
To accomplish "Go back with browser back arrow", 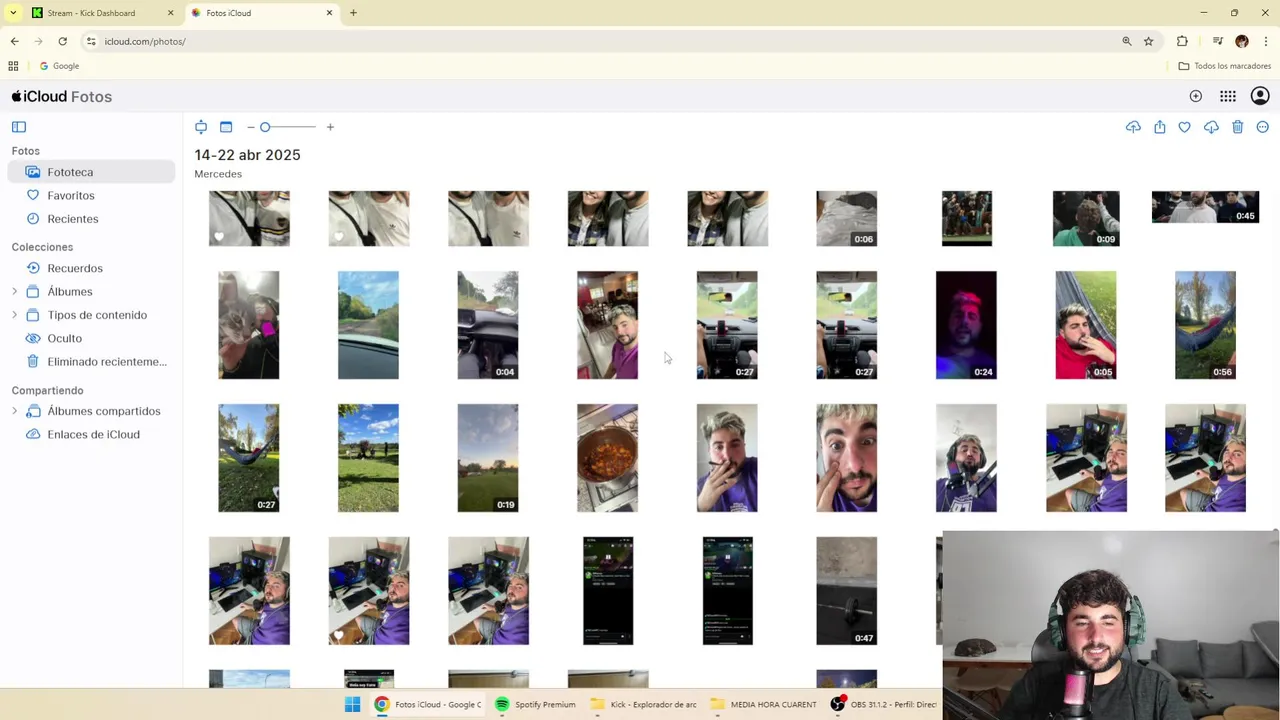I will [14, 41].
